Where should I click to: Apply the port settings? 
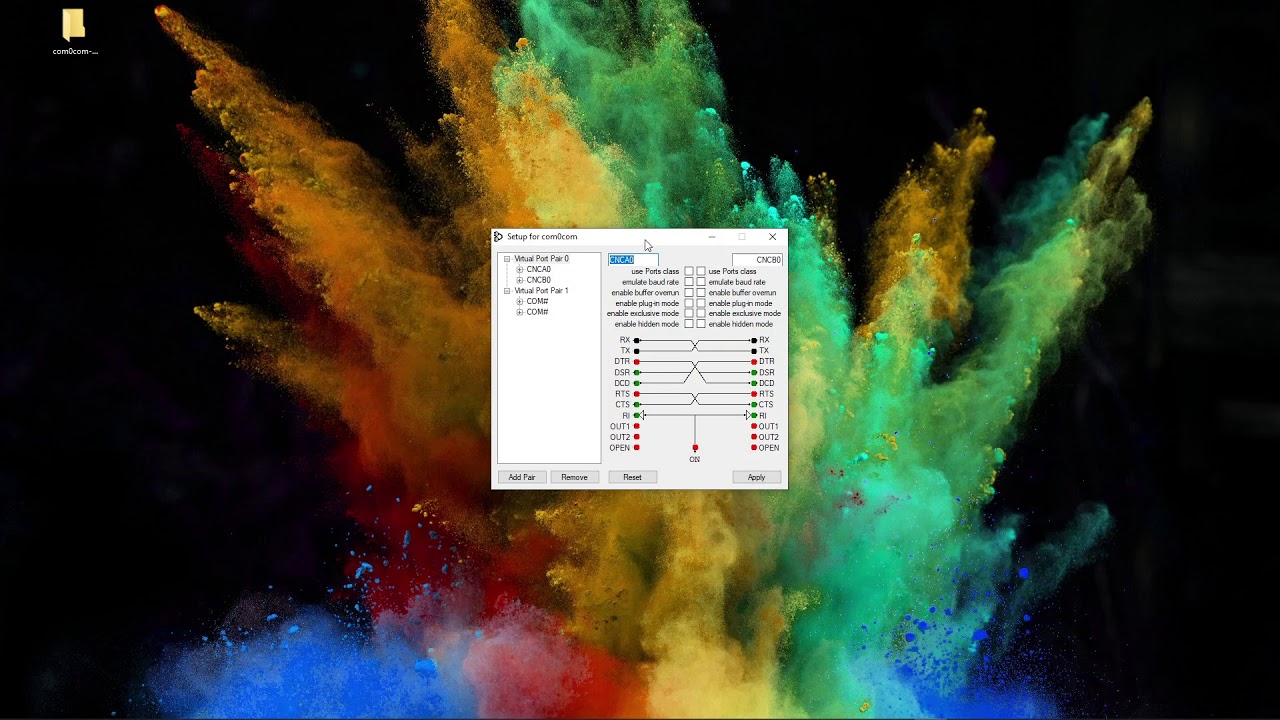pyautogui.click(x=756, y=477)
